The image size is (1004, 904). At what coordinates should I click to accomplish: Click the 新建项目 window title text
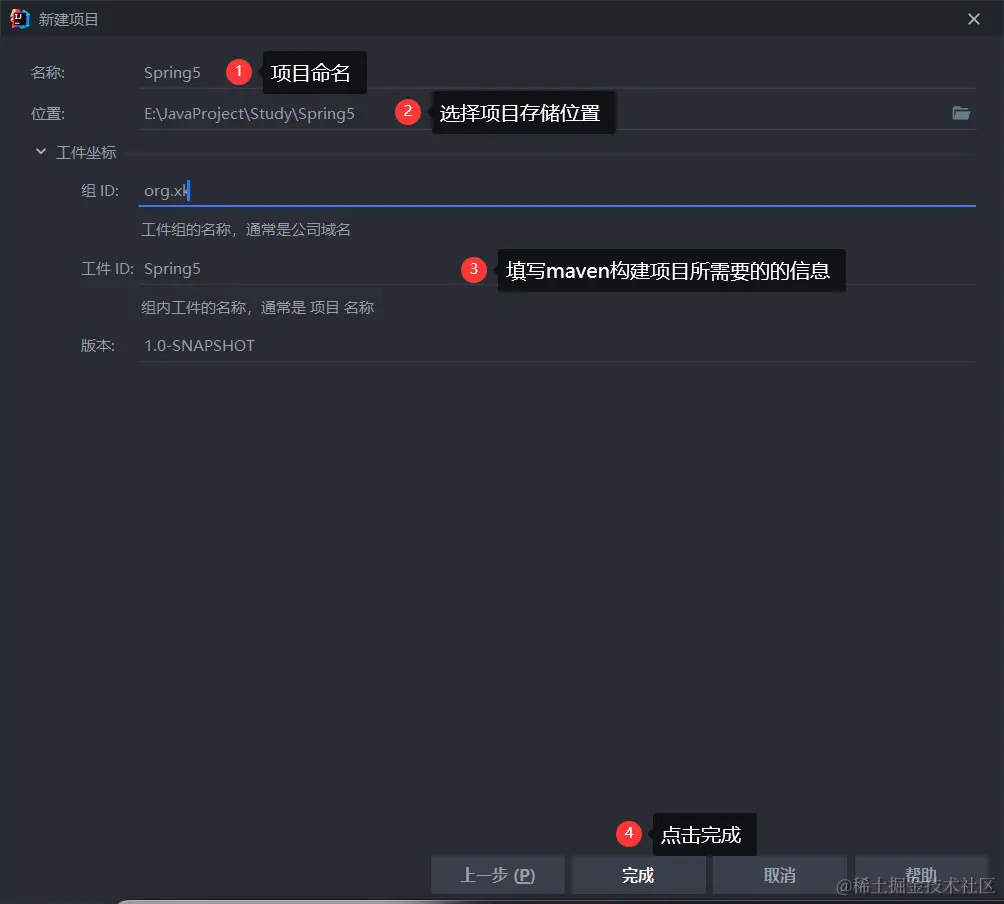(69, 20)
